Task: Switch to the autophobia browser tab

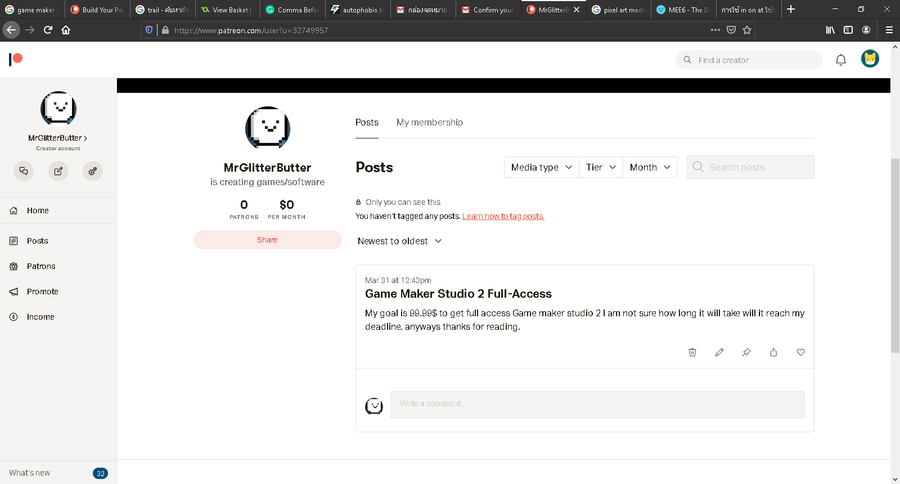Action: 357,10
